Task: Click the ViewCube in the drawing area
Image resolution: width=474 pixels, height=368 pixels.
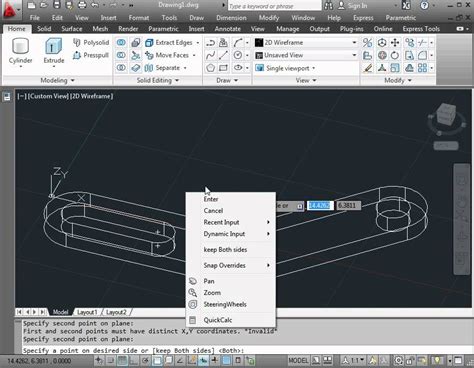Action: point(446,115)
